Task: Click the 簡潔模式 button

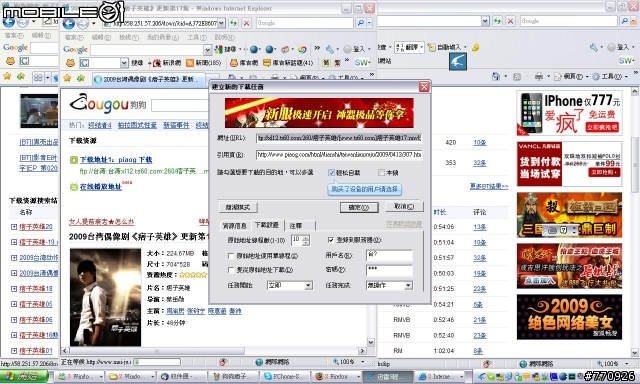Action: tap(238, 207)
